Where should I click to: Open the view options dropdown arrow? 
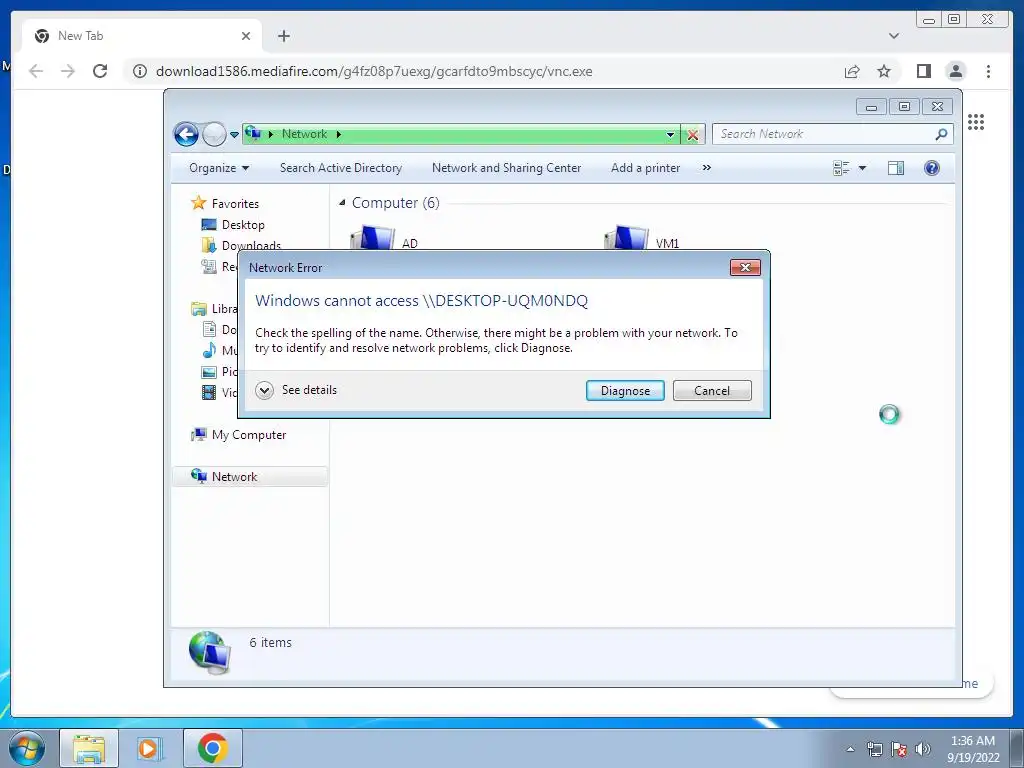pos(862,168)
